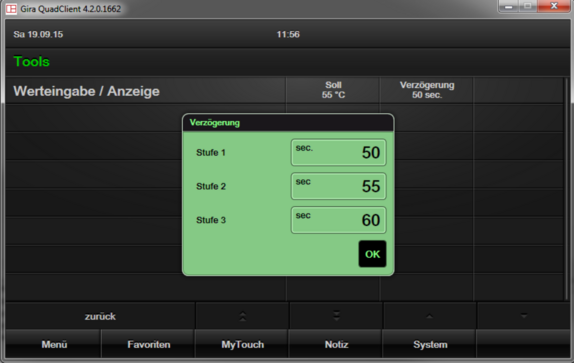Click the Gira QuadClient app icon
Screen dimensions: 574x363
coord(11,9)
